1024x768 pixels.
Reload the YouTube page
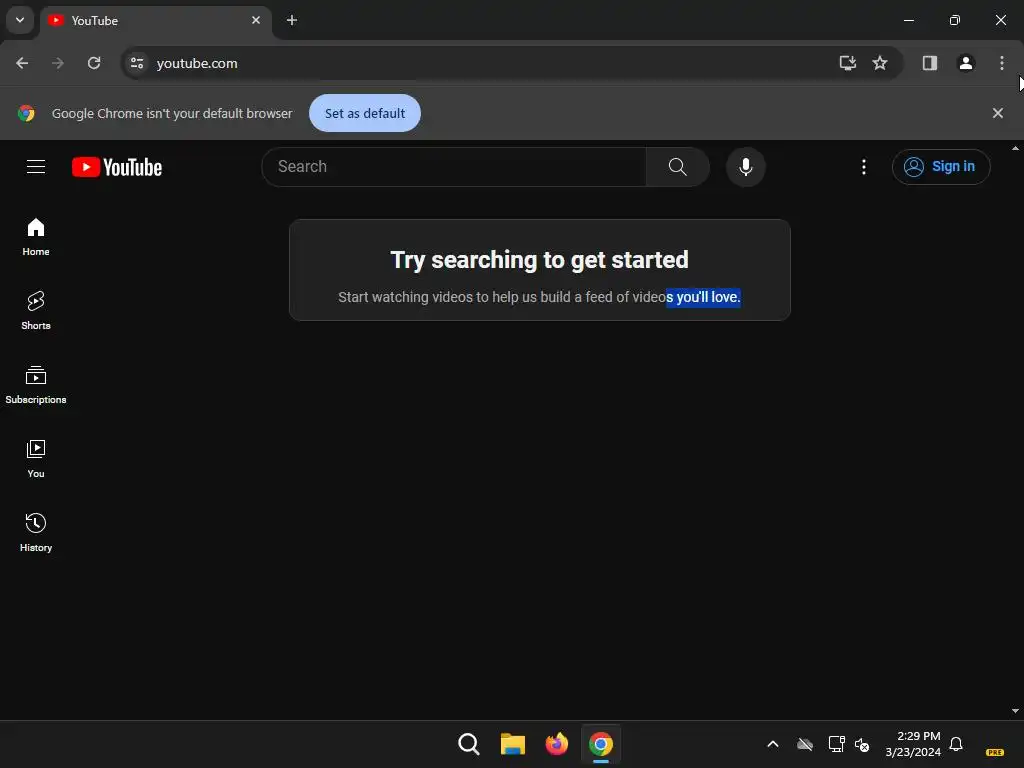(94, 63)
